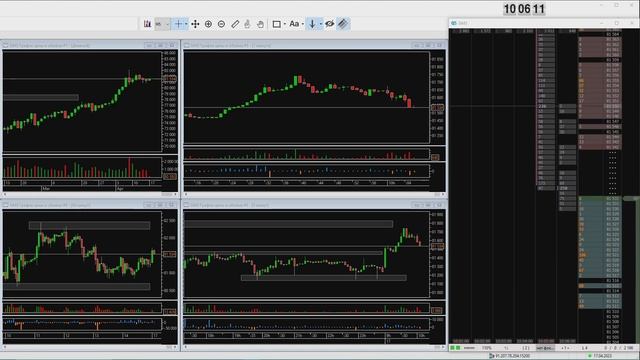The width and height of the screenshot is (640, 360).
Task: Click the order book footer scale slider
Action: 469,348
